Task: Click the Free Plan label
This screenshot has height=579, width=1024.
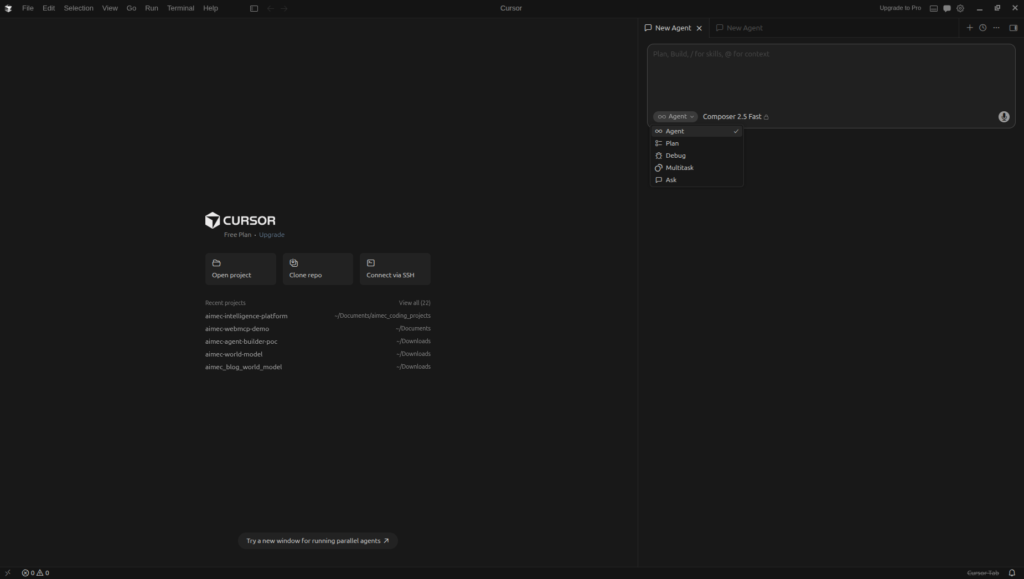Action: (x=238, y=235)
